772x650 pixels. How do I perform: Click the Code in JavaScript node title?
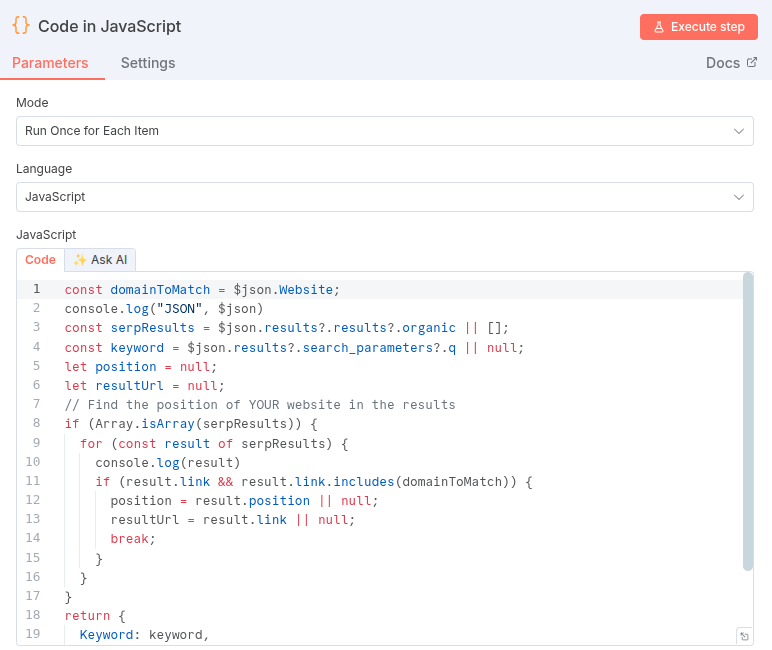pos(110,27)
